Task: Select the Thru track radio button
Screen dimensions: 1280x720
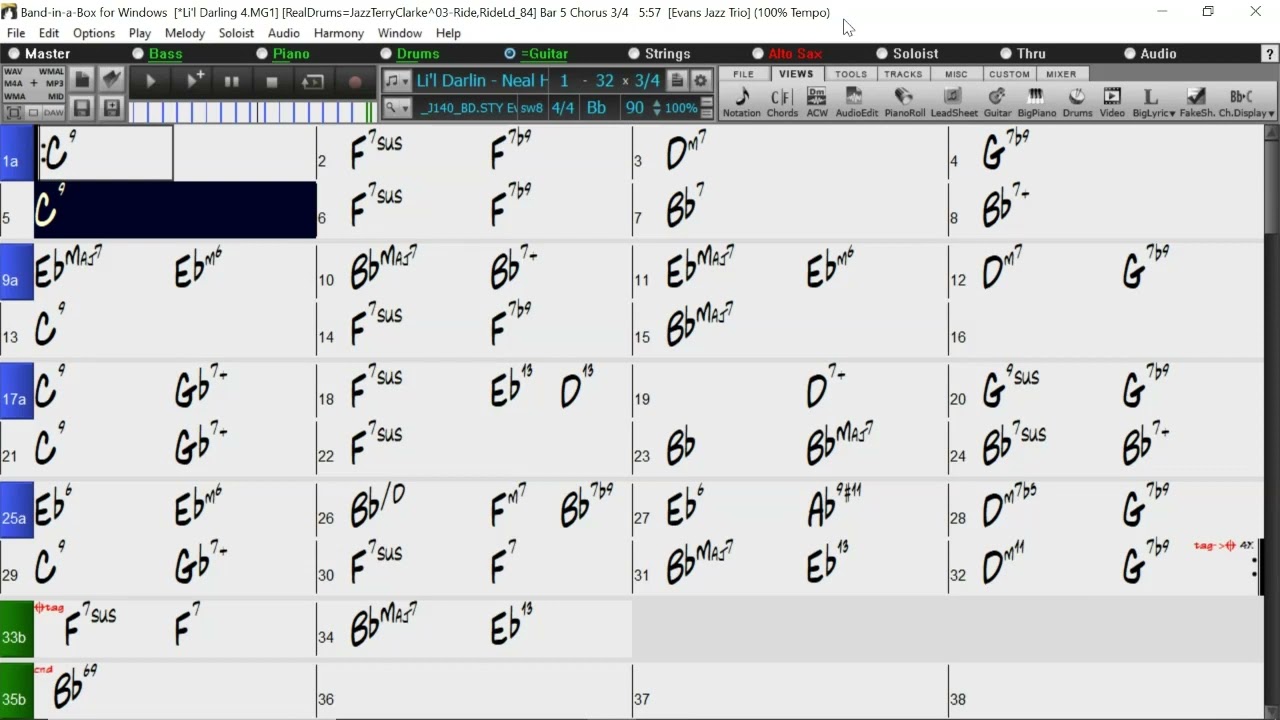Action: [1006, 54]
